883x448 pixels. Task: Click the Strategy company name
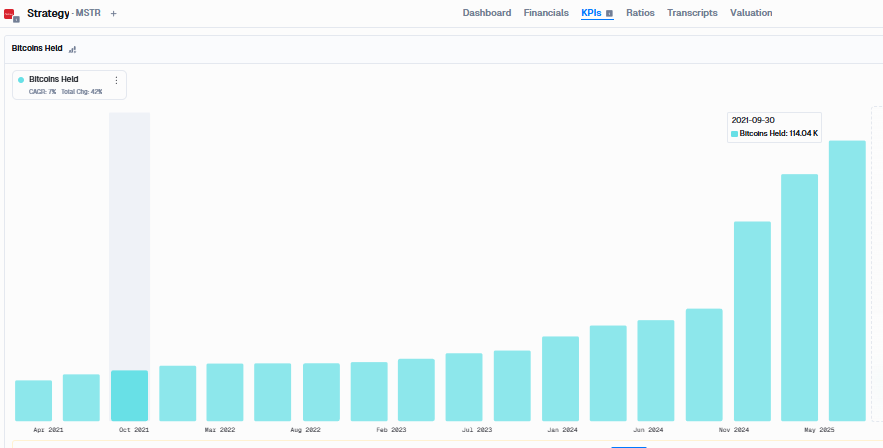pos(48,13)
